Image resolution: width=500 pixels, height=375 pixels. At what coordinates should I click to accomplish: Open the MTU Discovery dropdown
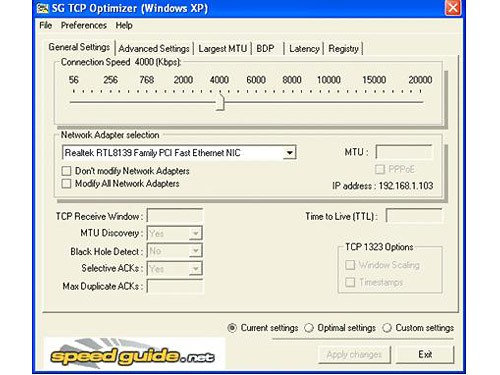click(x=195, y=233)
